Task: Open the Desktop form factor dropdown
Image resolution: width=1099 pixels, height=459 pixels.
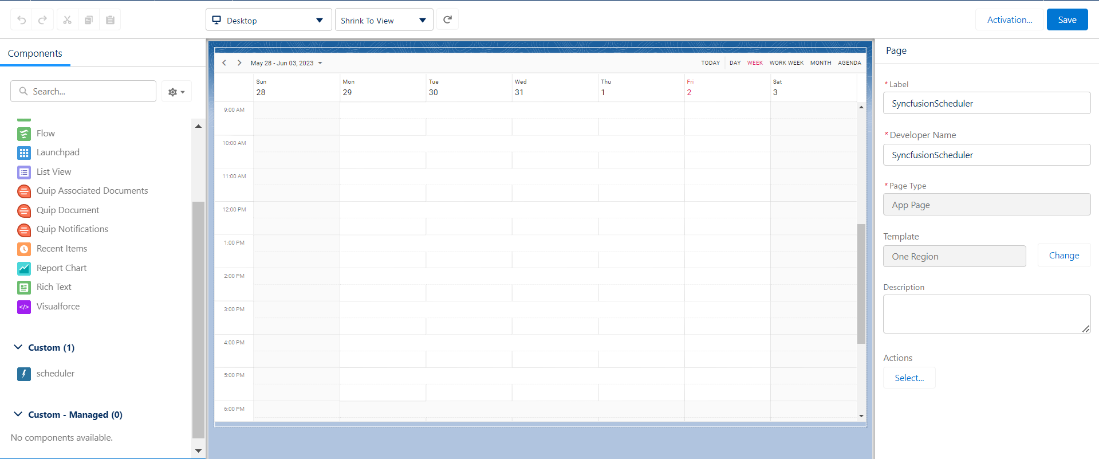Action: (x=267, y=20)
